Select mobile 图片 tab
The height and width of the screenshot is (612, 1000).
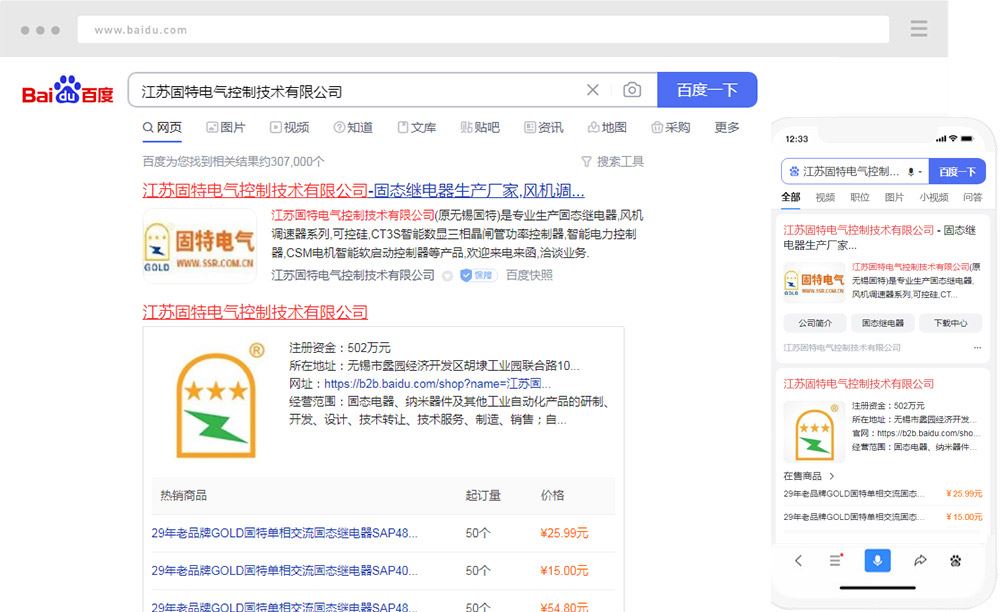pos(894,197)
